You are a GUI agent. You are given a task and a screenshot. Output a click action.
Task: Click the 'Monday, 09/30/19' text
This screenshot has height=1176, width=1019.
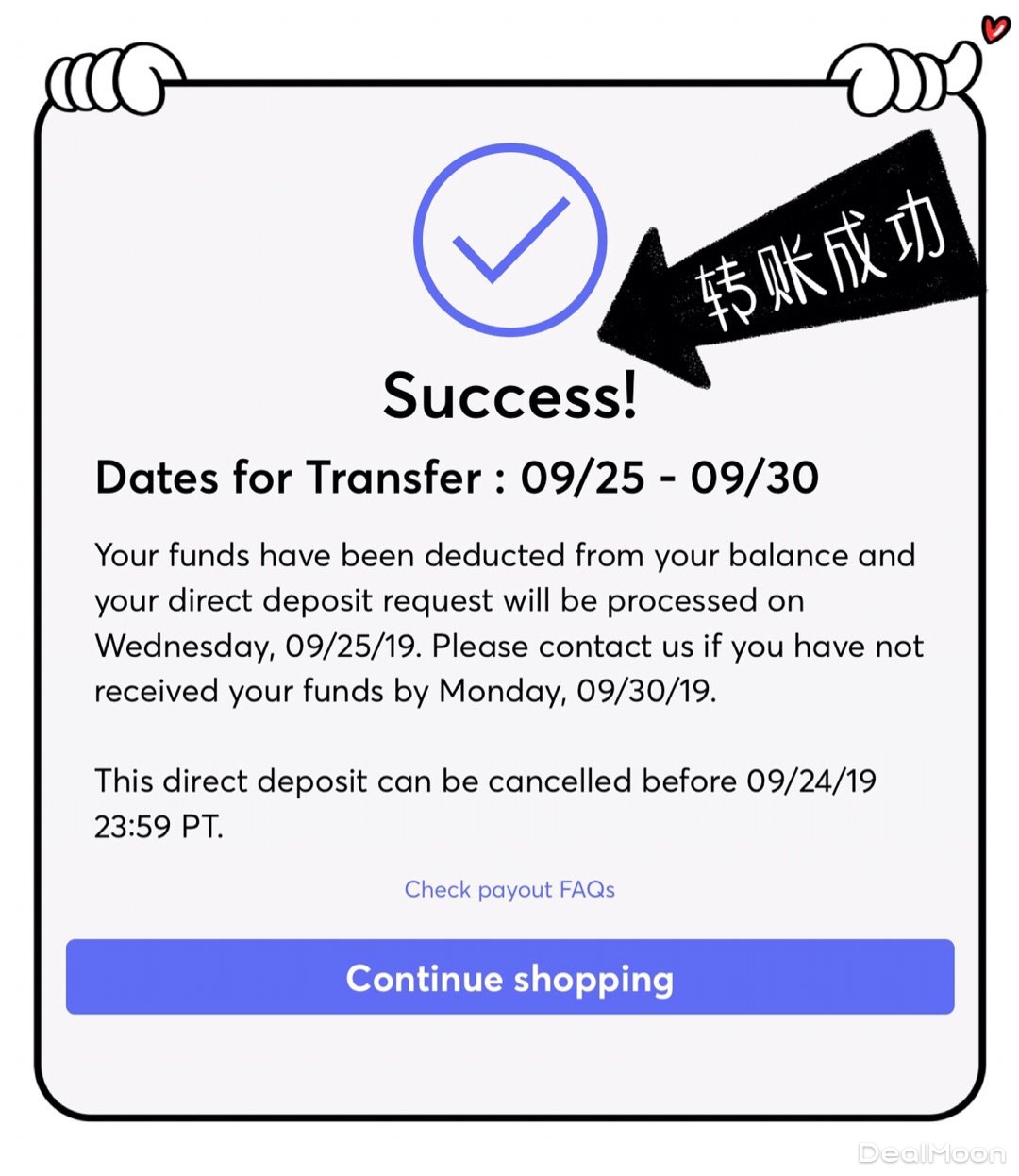577,692
